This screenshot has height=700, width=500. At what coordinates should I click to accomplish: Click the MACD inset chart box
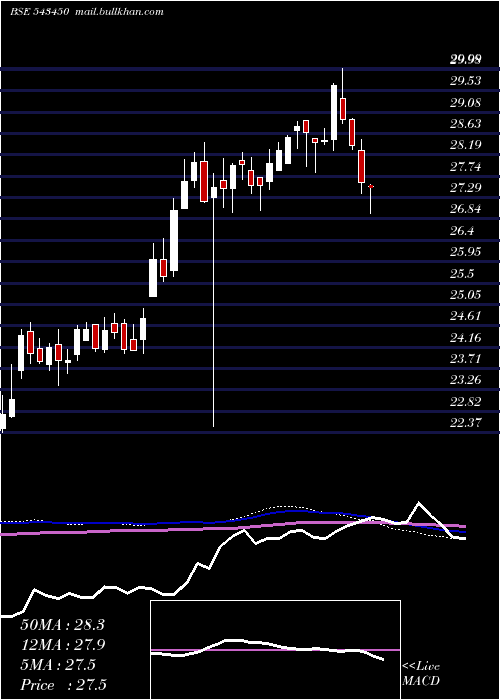[x=275, y=650]
